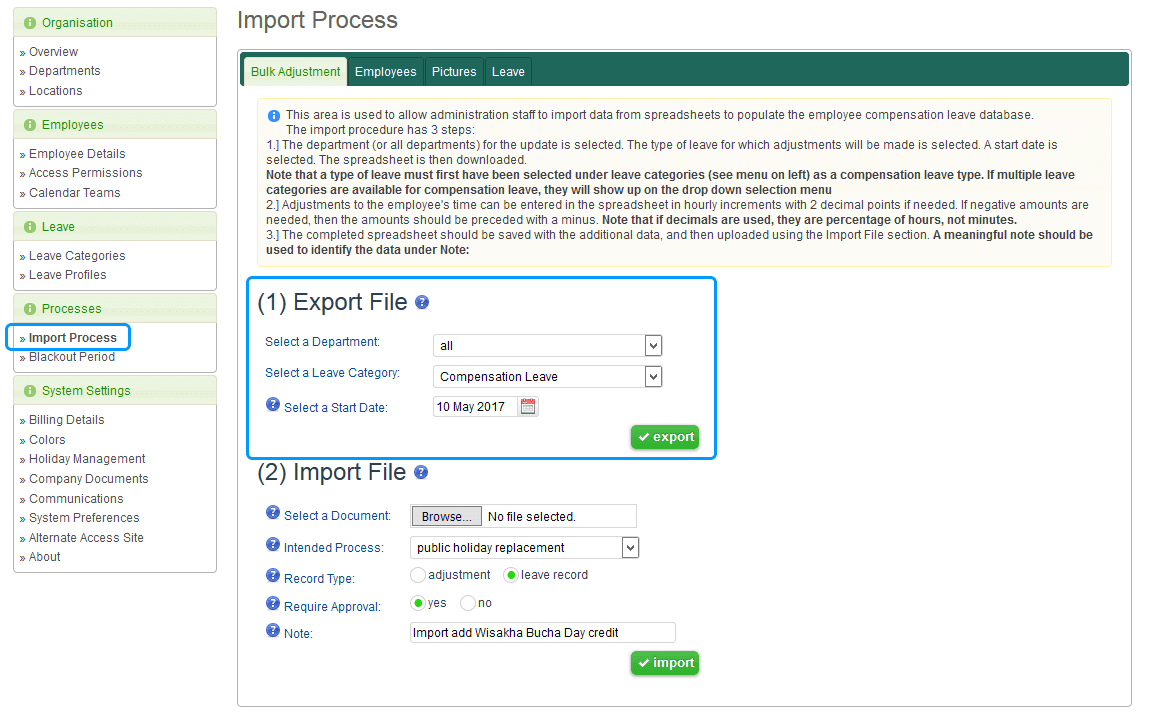Click the help icon next to Note
1153x726 pixels.
(273, 630)
